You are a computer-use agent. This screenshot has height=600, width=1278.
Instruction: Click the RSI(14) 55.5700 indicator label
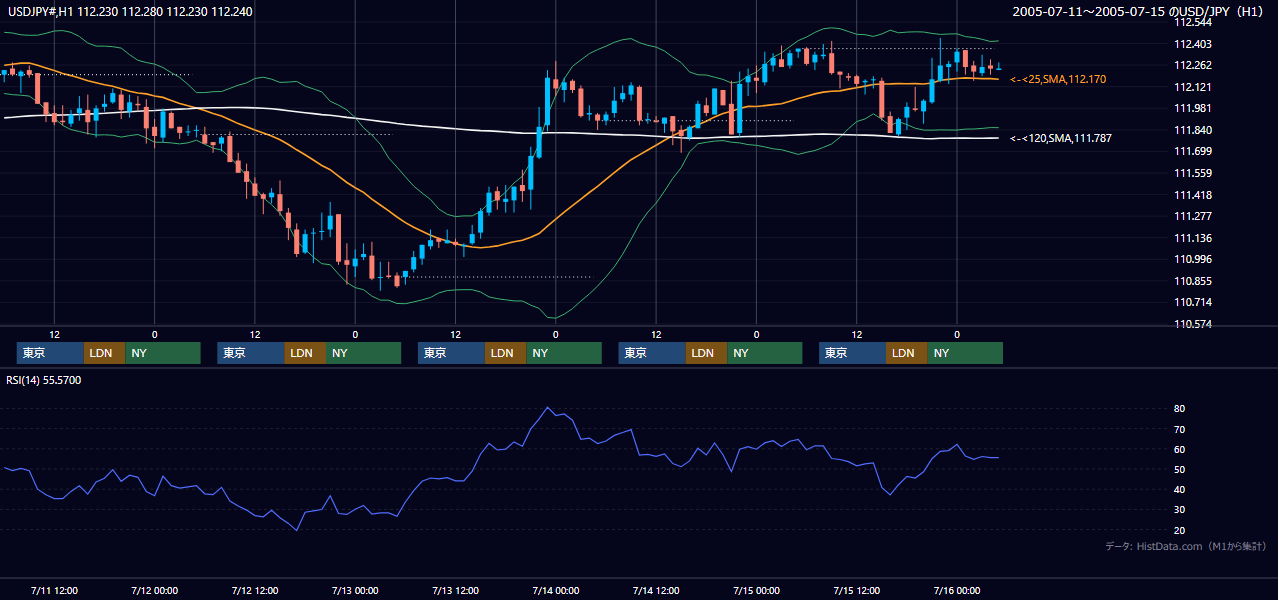[x=43, y=380]
